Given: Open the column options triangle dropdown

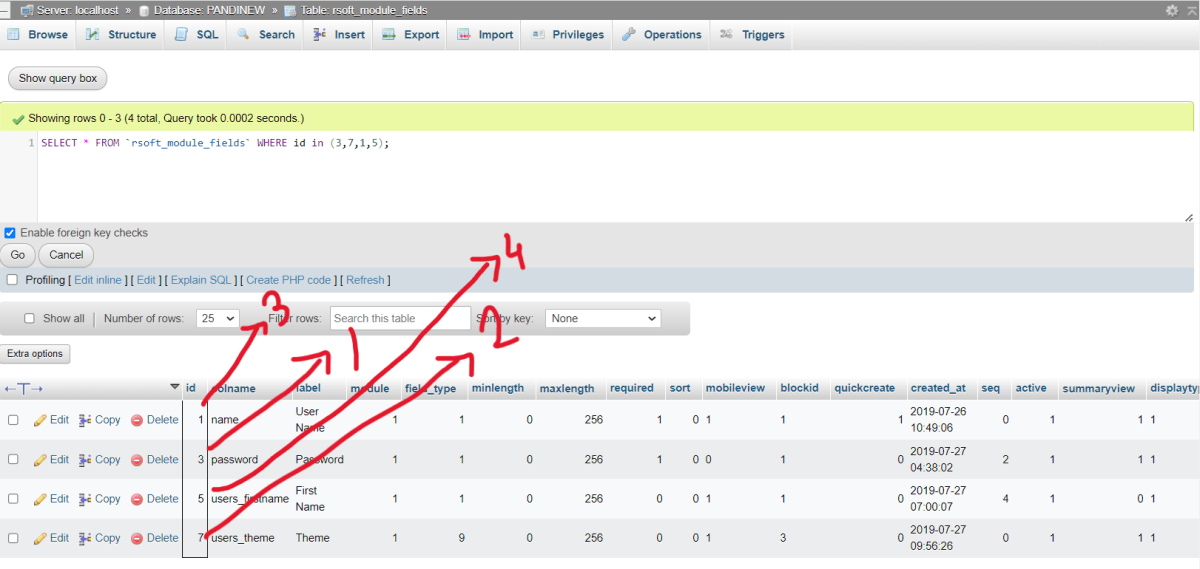Looking at the screenshot, I should tap(175, 388).
